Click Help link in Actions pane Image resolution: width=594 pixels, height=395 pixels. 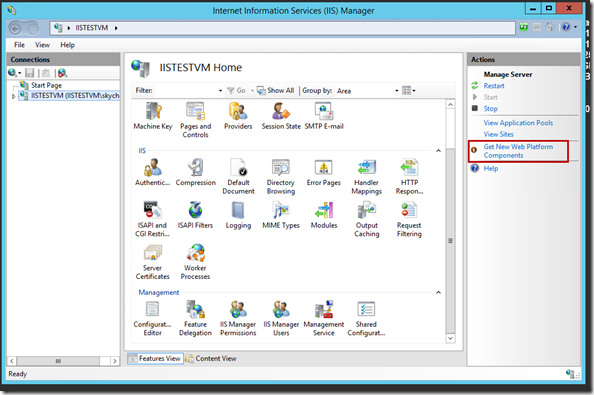491,169
